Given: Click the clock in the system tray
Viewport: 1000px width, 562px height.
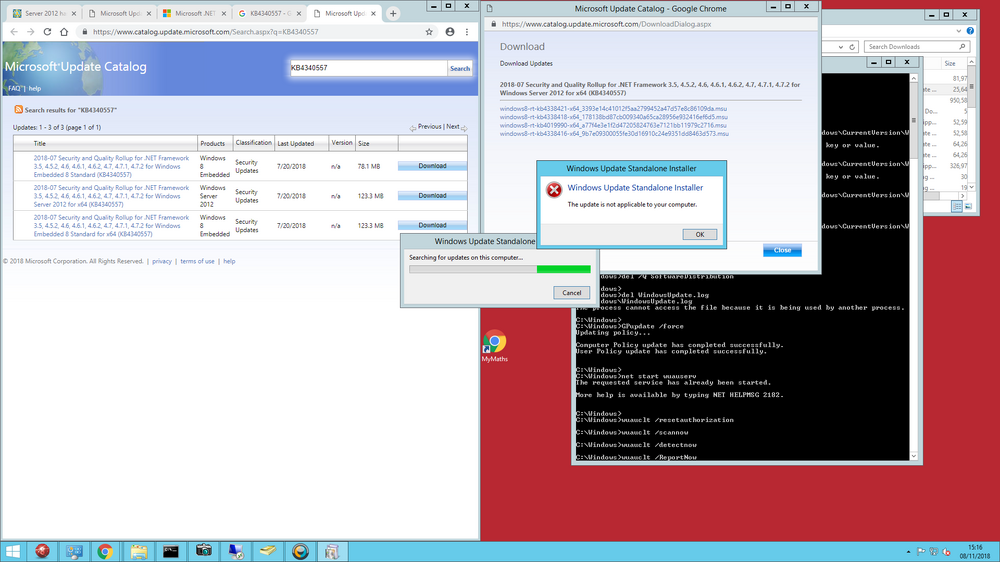Looking at the screenshot, I should click(x=975, y=552).
